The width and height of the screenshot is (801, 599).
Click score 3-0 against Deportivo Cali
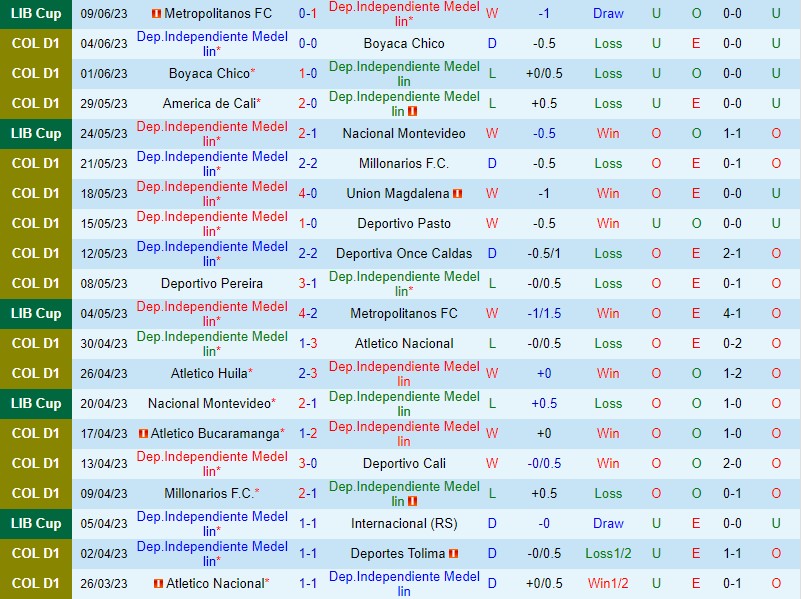click(308, 464)
